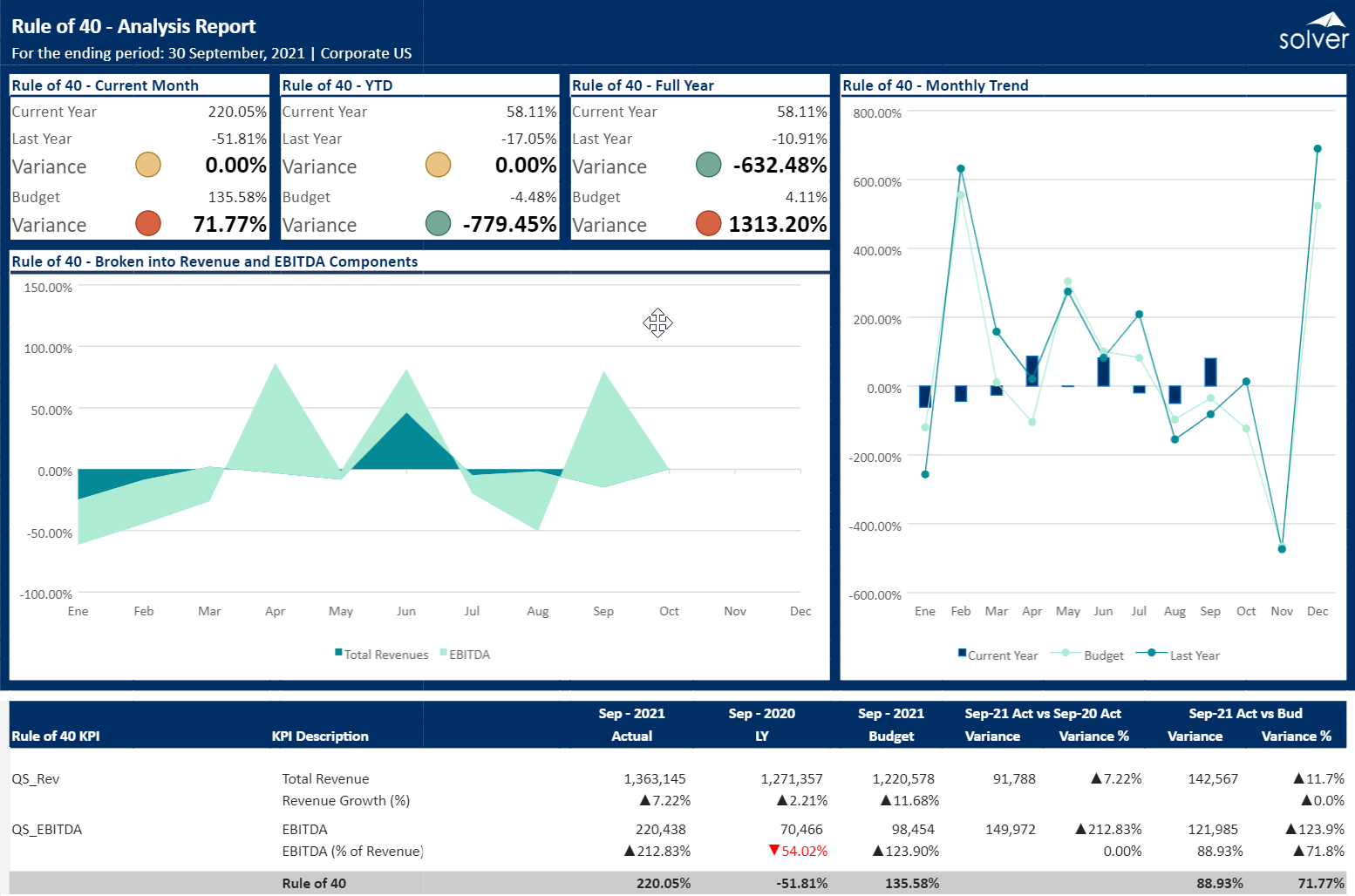The width and height of the screenshot is (1355, 896).
Task: Click the 'KPI Description' column header
Action: 320,736
